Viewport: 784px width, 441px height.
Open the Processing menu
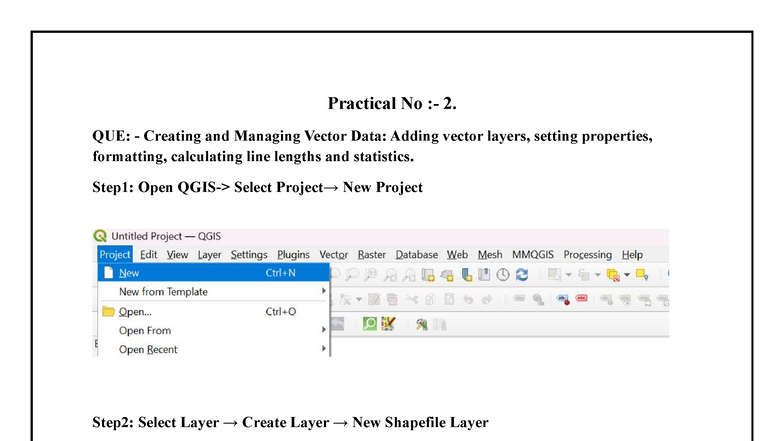click(588, 254)
